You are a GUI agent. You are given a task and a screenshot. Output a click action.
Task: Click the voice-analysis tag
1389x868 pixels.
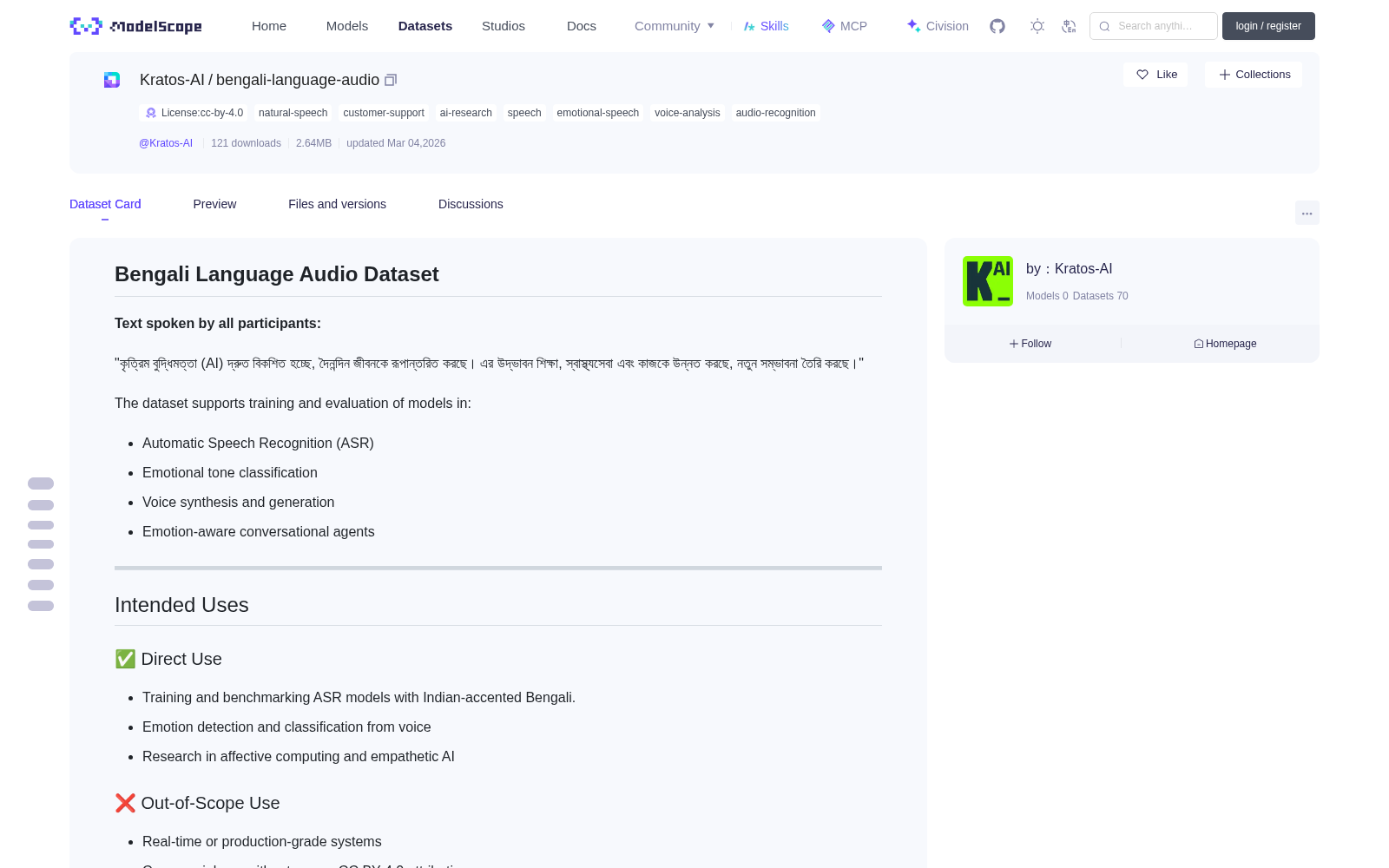tap(688, 113)
